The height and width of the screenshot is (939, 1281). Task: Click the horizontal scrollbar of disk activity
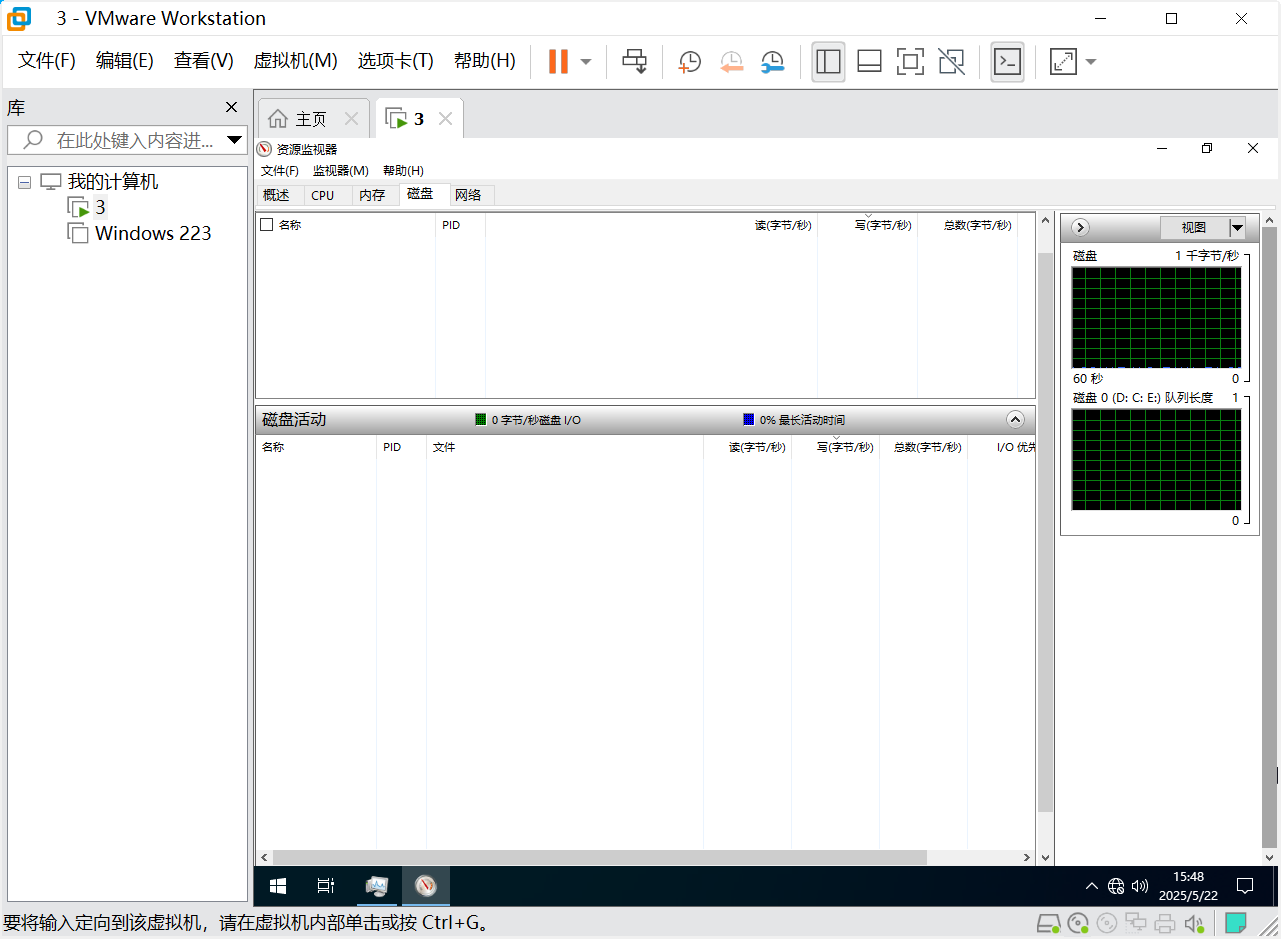[x=598, y=858]
